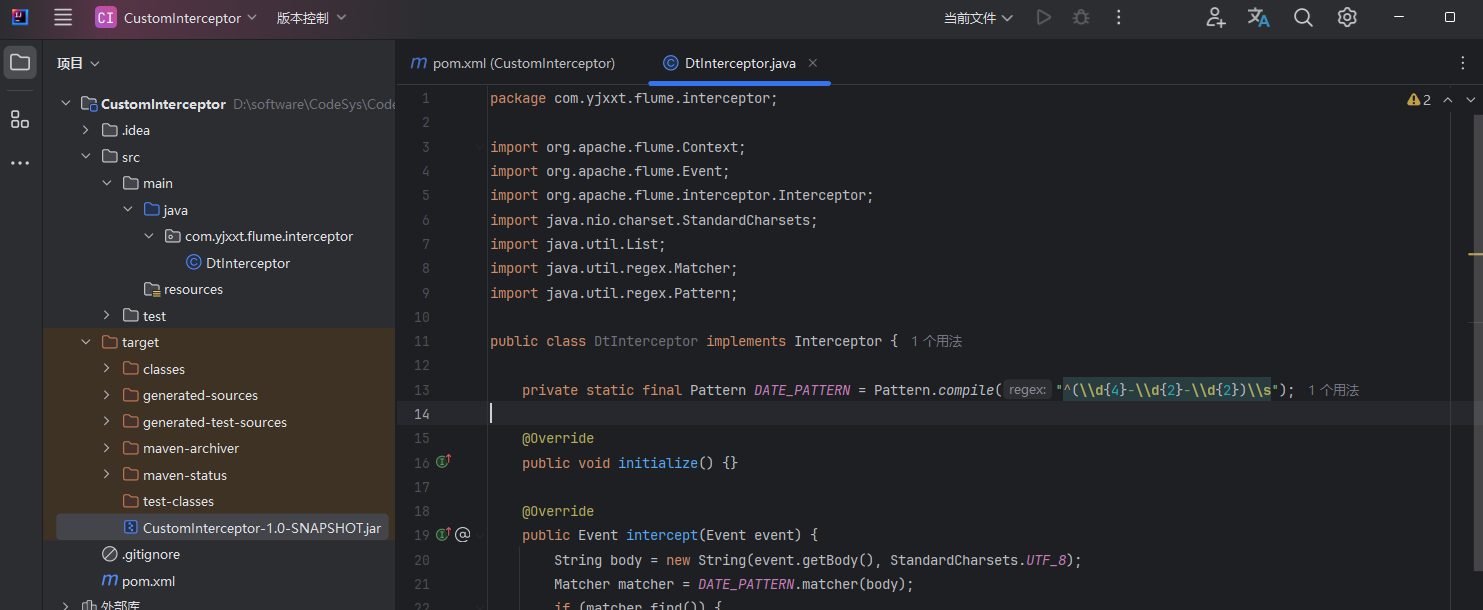Viewport: 1483px width, 610px height.
Task: Click the @ gutter marker at line 19
Action: (x=462, y=535)
